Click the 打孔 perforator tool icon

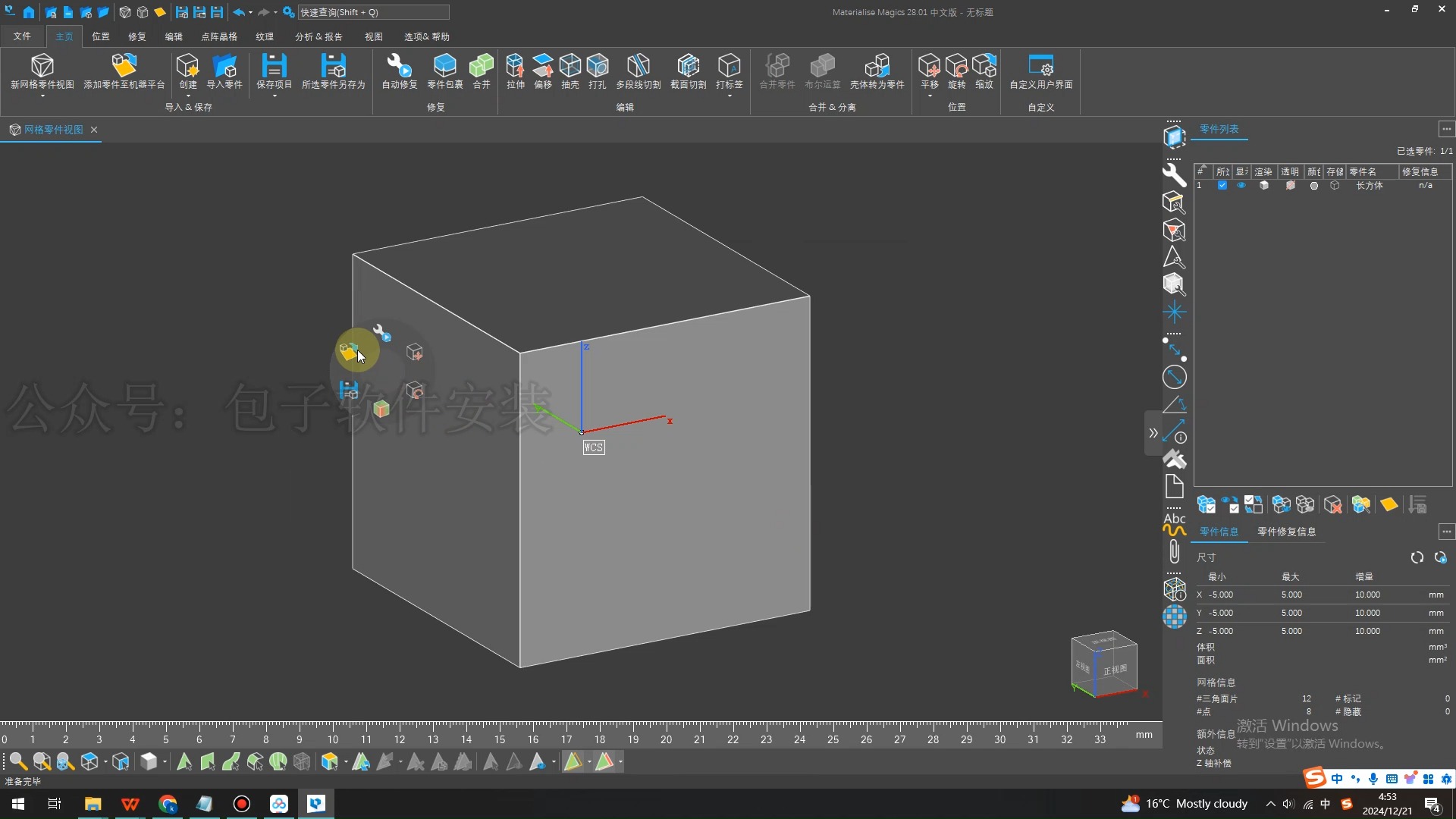[x=597, y=67]
